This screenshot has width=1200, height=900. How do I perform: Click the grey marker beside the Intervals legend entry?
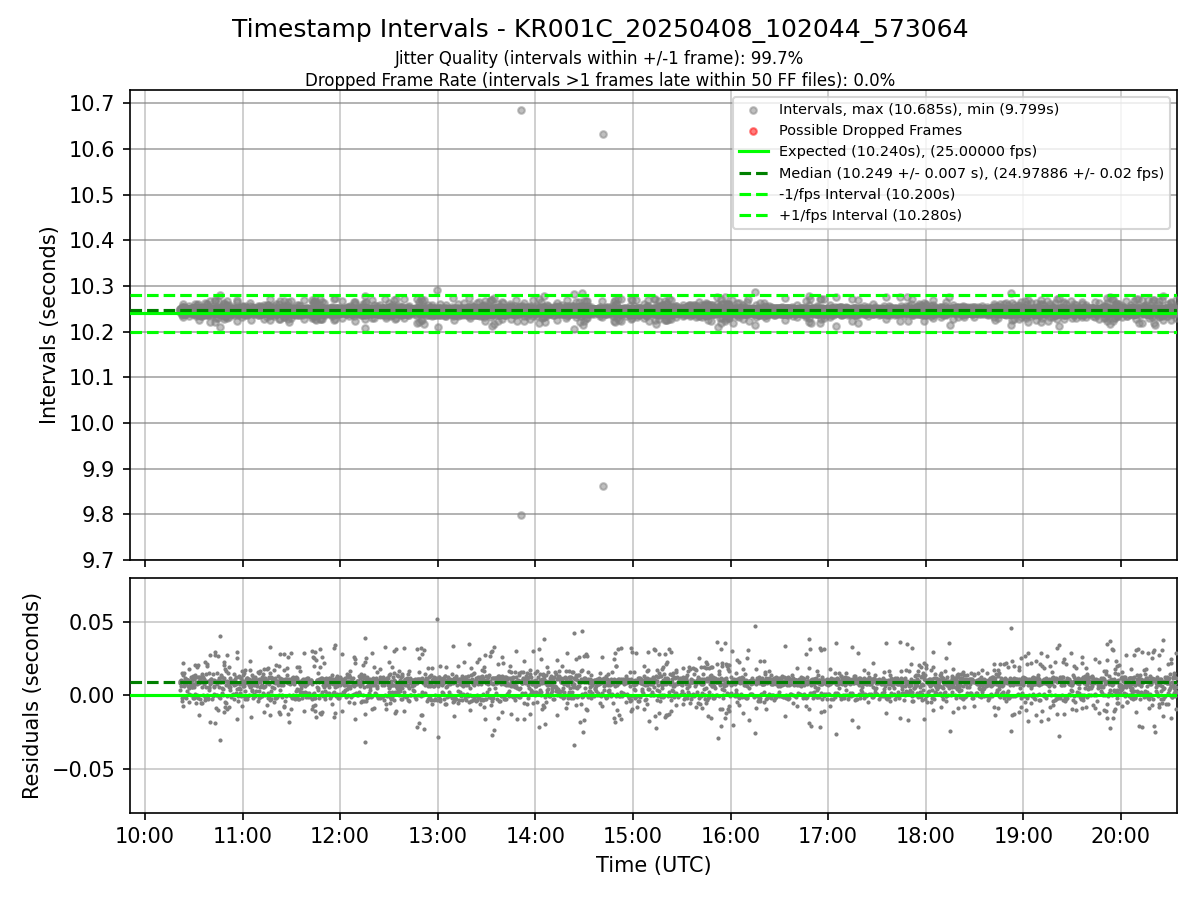tap(754, 110)
